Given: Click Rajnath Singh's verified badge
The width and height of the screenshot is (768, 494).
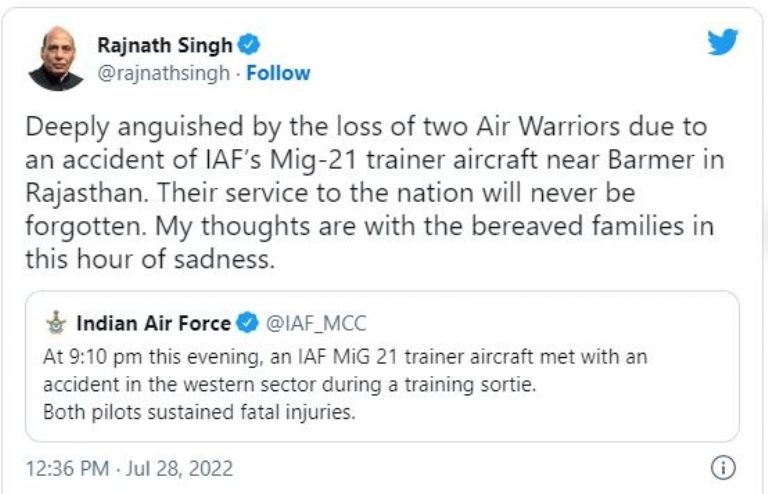Looking at the screenshot, I should pos(253,44).
